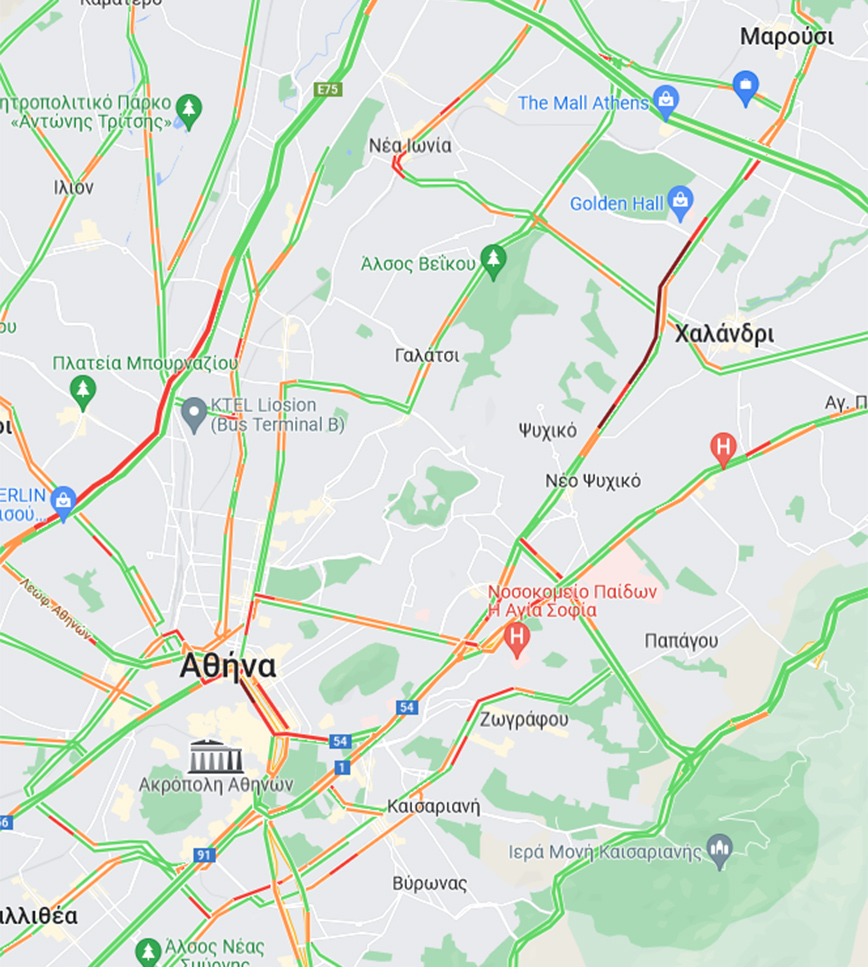Select the Golden Hall shopping bag marker

click(x=680, y=202)
